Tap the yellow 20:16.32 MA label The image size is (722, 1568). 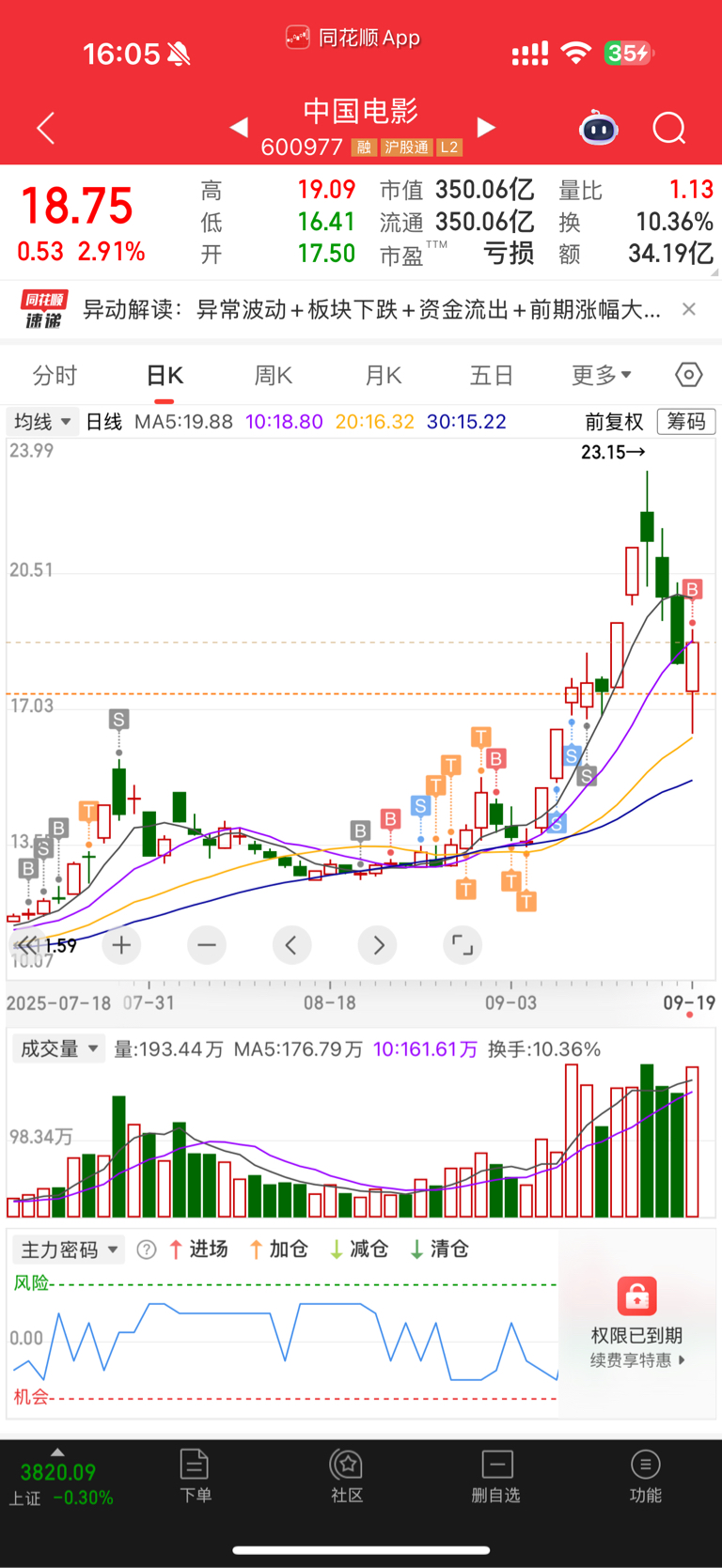pyautogui.click(x=374, y=422)
